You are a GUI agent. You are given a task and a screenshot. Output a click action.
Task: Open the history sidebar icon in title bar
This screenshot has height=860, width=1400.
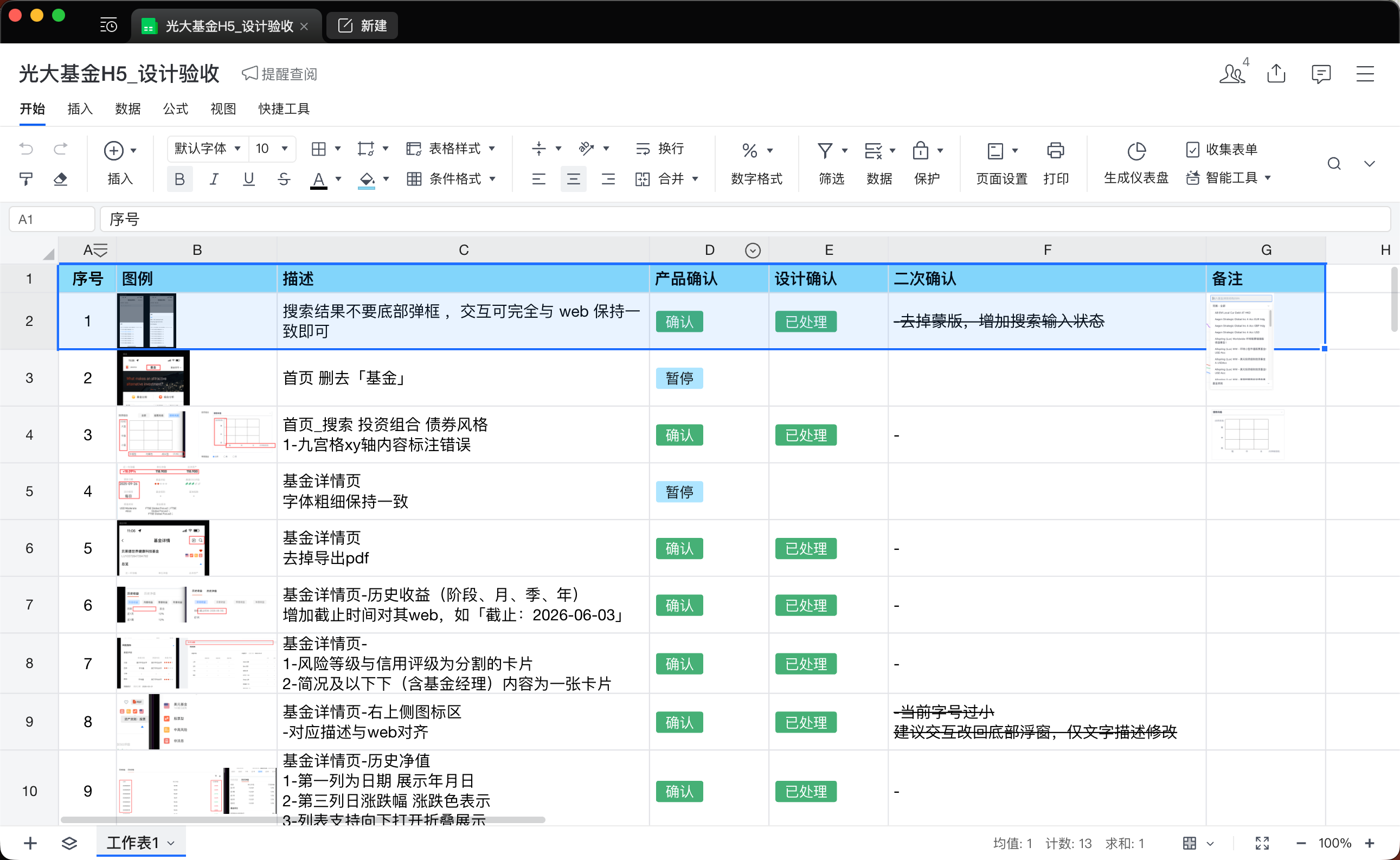108,25
